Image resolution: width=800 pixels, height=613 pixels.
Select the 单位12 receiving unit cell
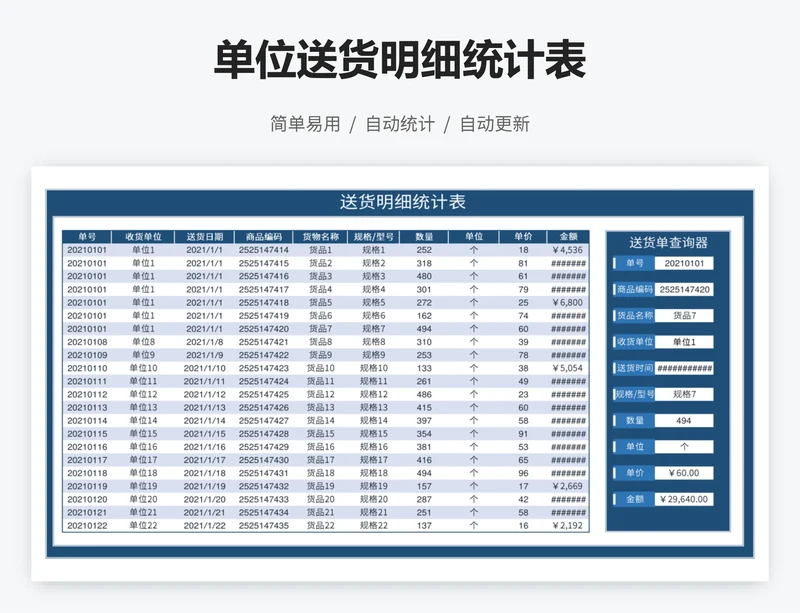click(x=143, y=395)
